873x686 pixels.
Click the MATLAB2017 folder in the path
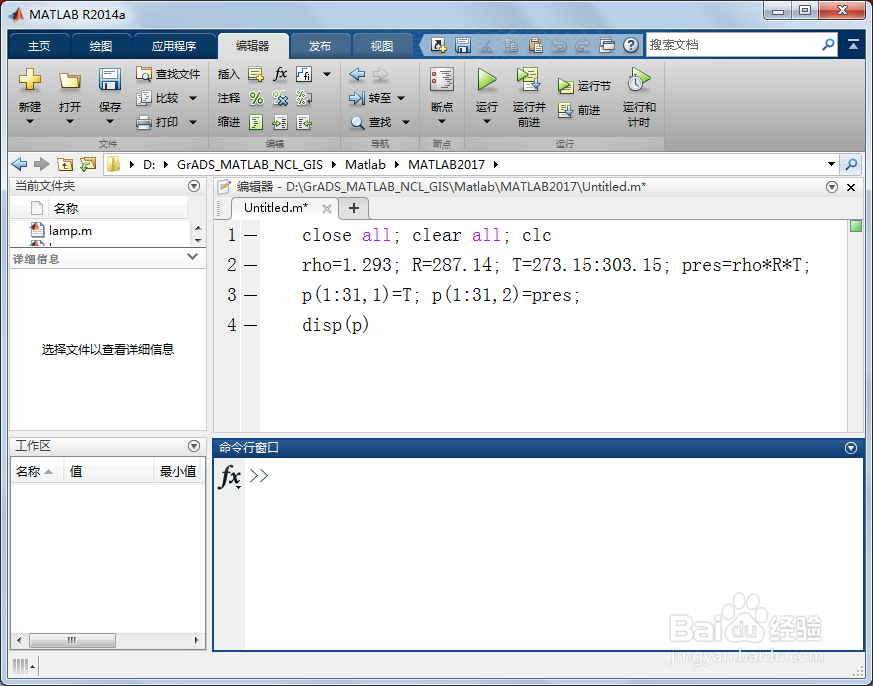coord(447,164)
